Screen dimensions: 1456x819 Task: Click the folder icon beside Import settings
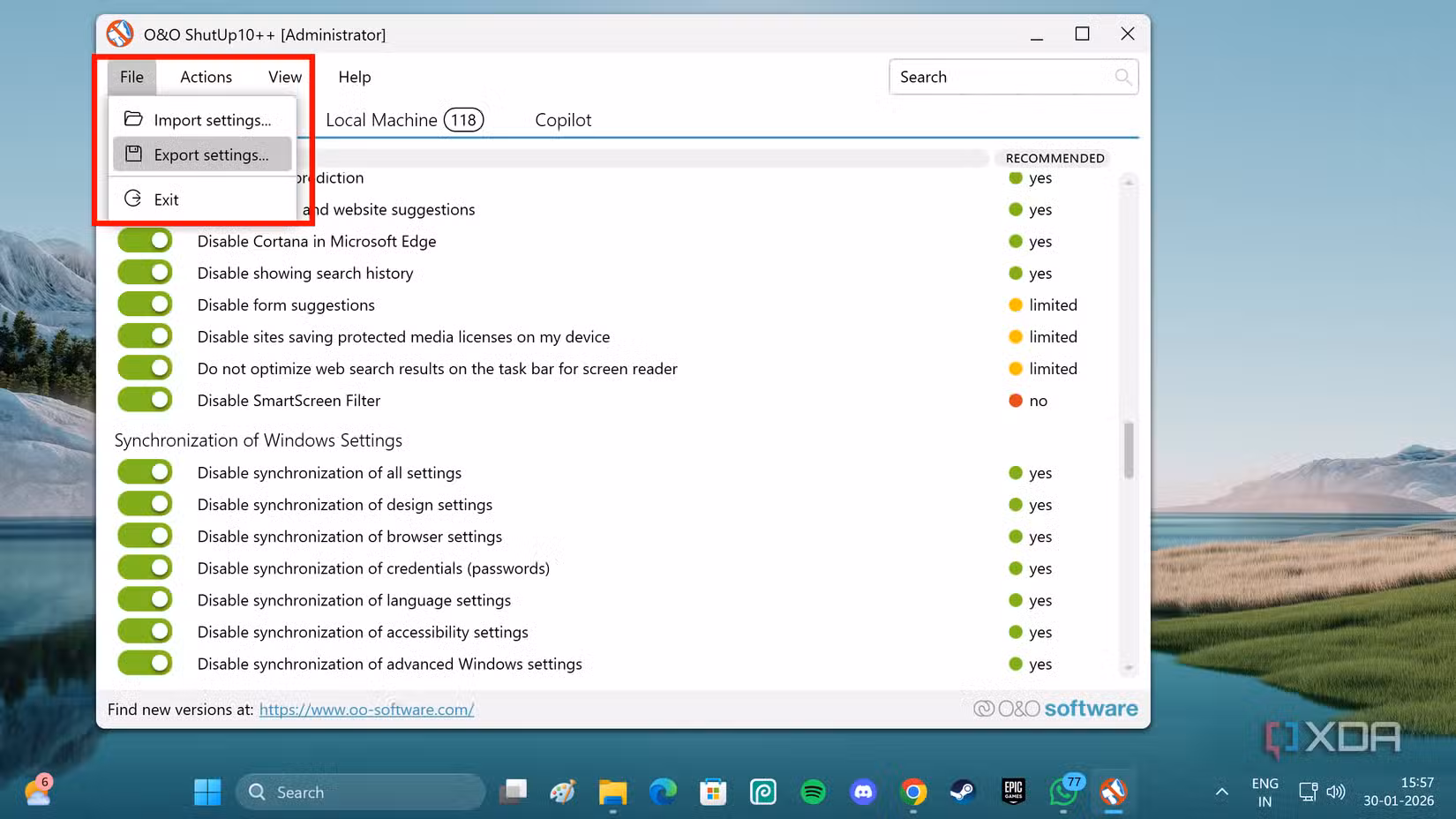tap(133, 119)
